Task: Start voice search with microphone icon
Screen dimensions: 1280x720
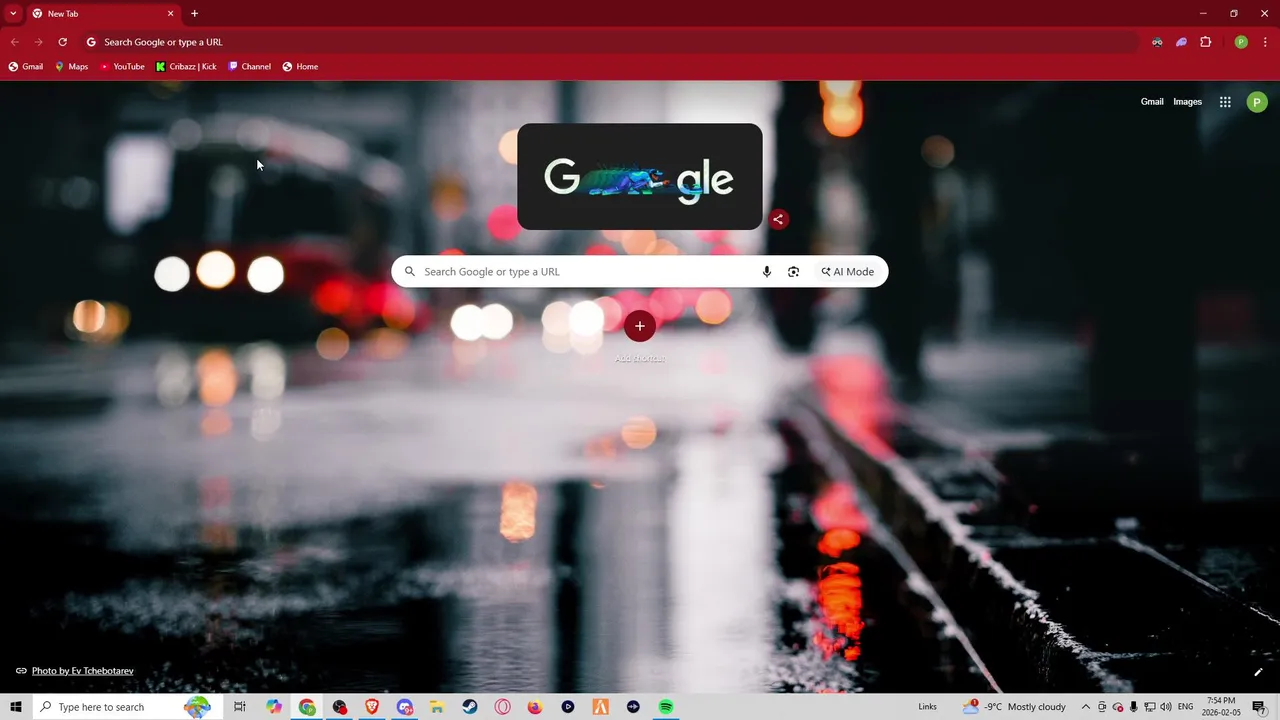Action: [x=767, y=272]
